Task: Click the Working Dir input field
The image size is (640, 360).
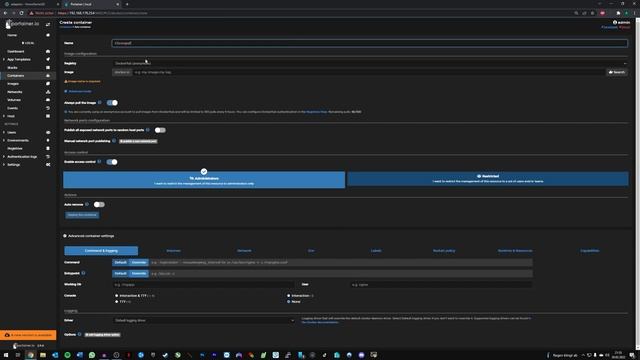Action: coord(203,285)
